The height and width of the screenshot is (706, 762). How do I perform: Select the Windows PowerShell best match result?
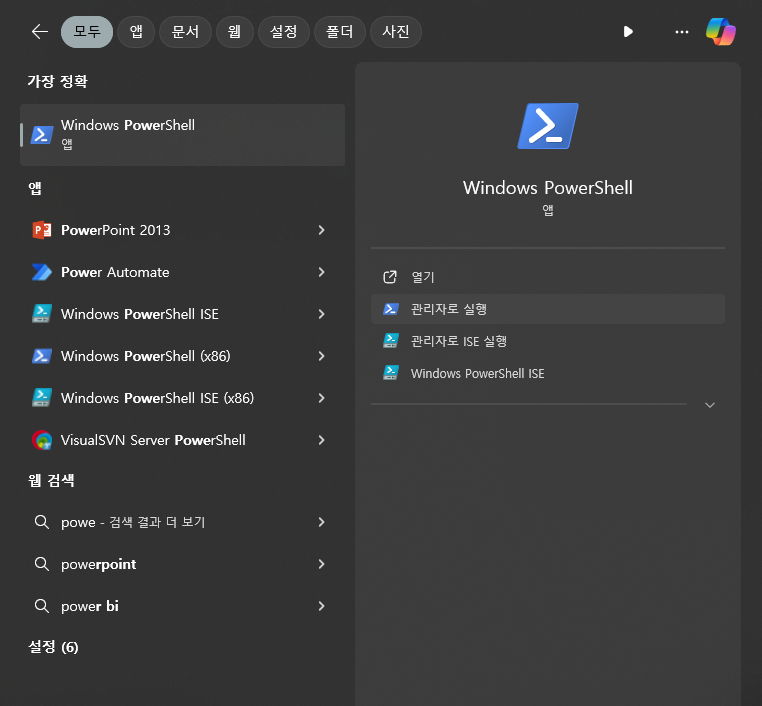pos(183,135)
